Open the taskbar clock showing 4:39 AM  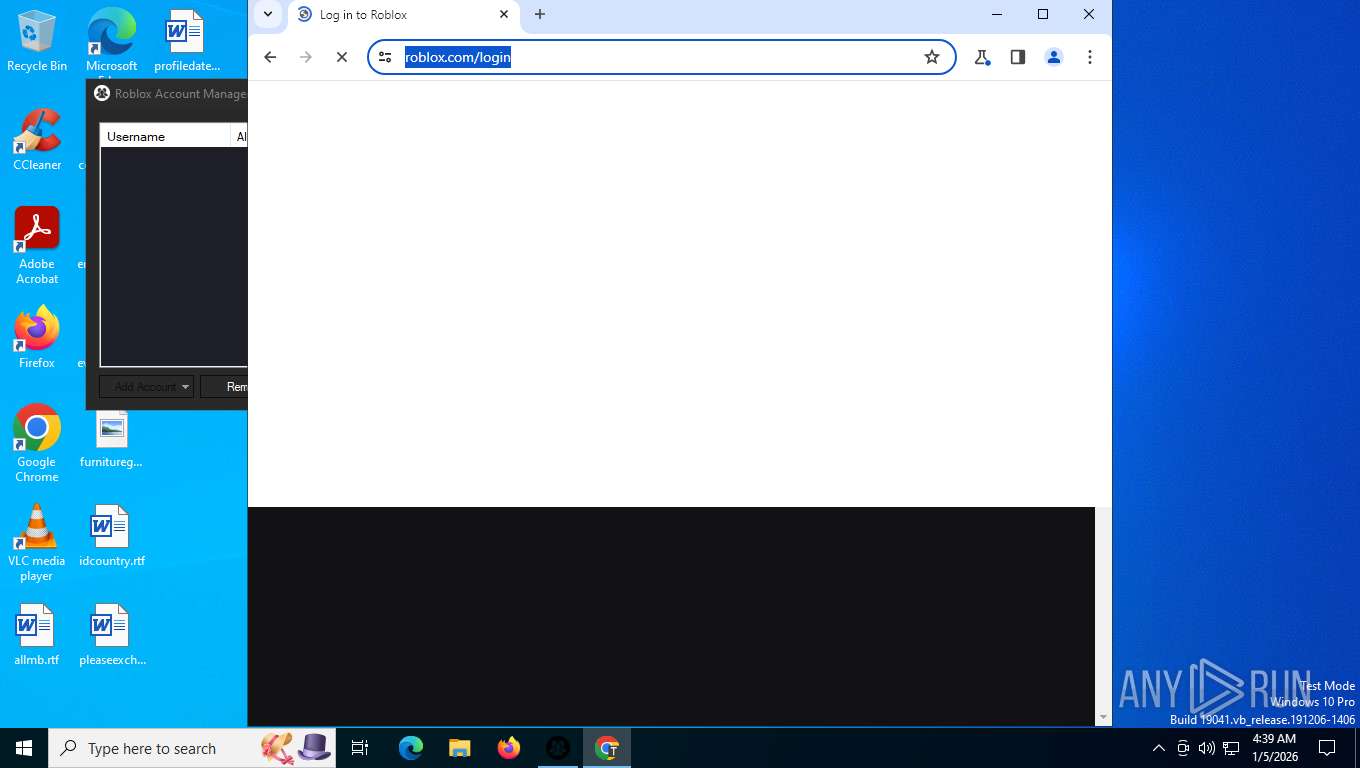click(1274, 748)
